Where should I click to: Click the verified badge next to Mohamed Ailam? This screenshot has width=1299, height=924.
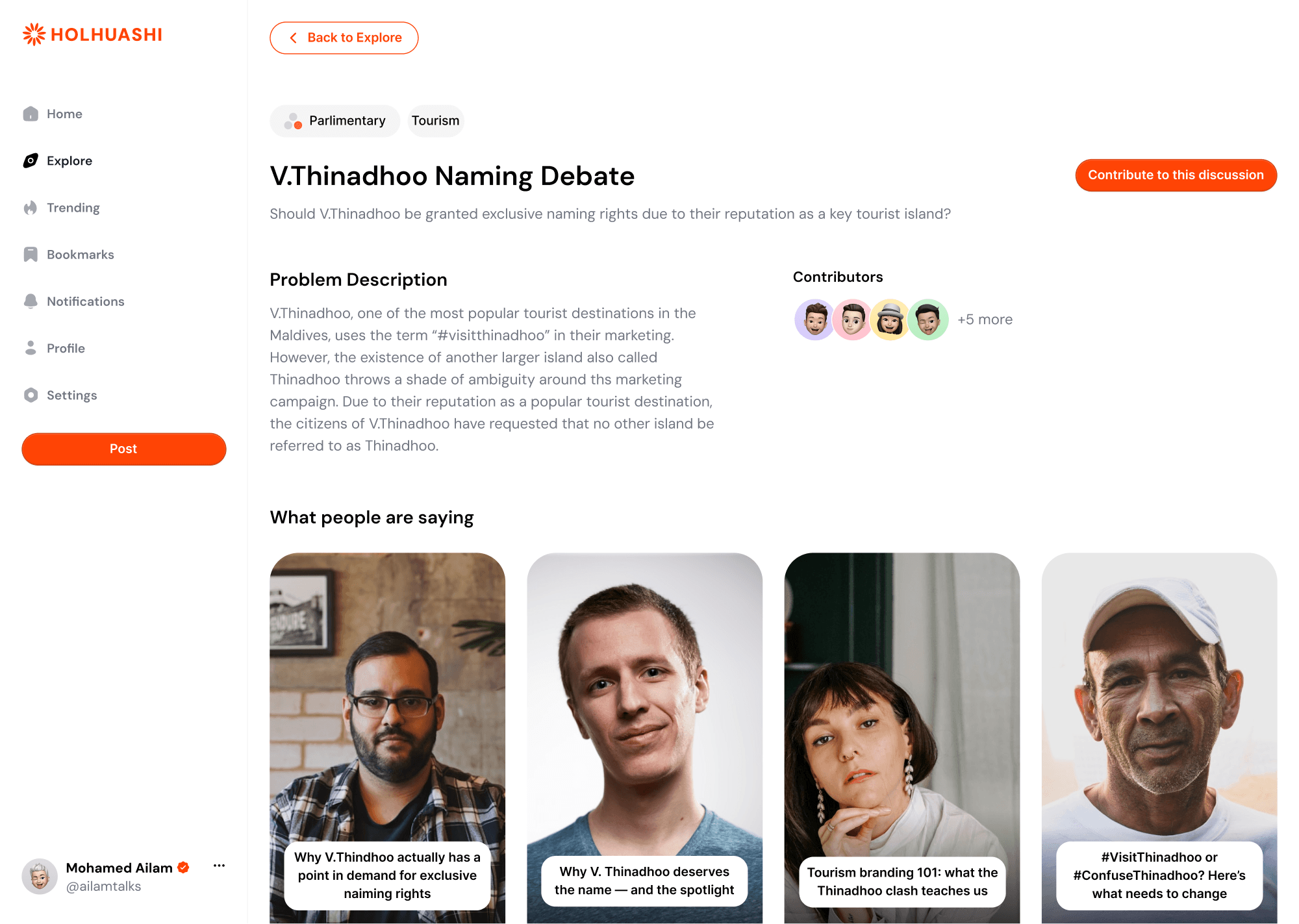183,868
